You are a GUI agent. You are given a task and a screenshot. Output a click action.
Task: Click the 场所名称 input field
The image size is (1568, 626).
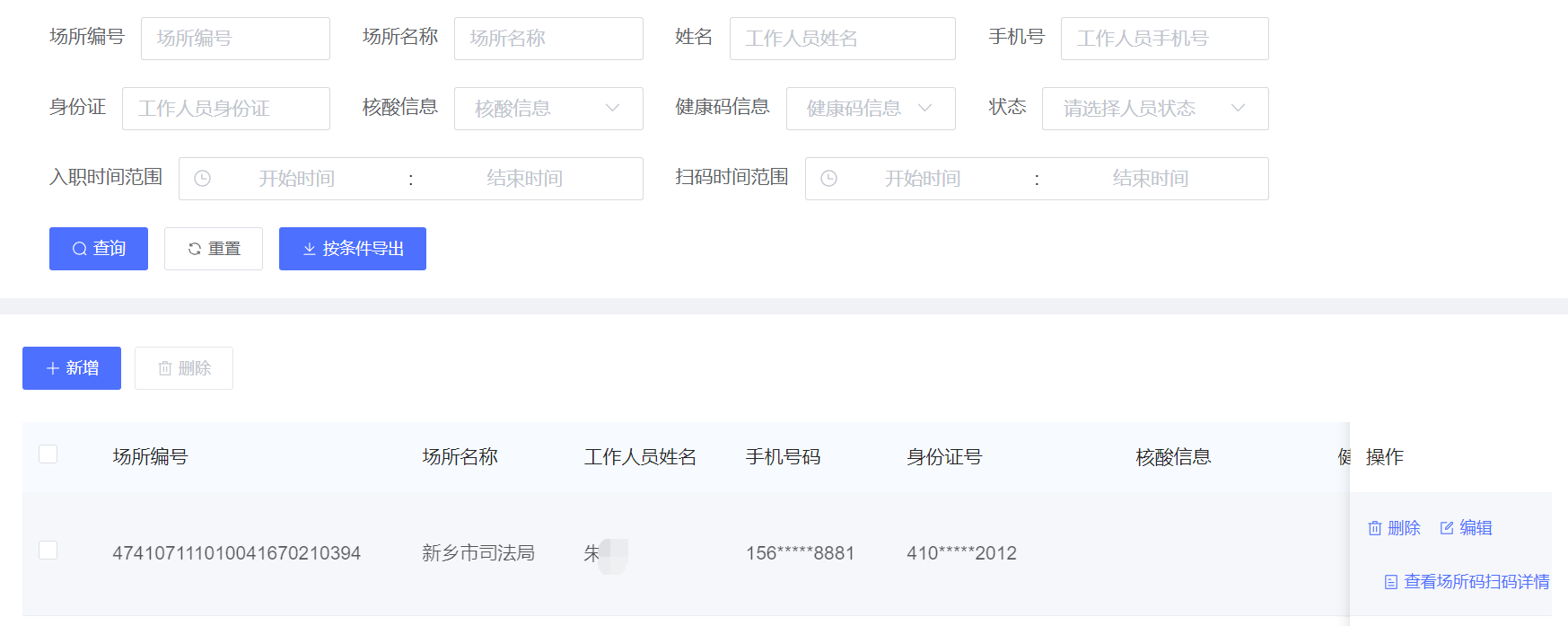548,39
